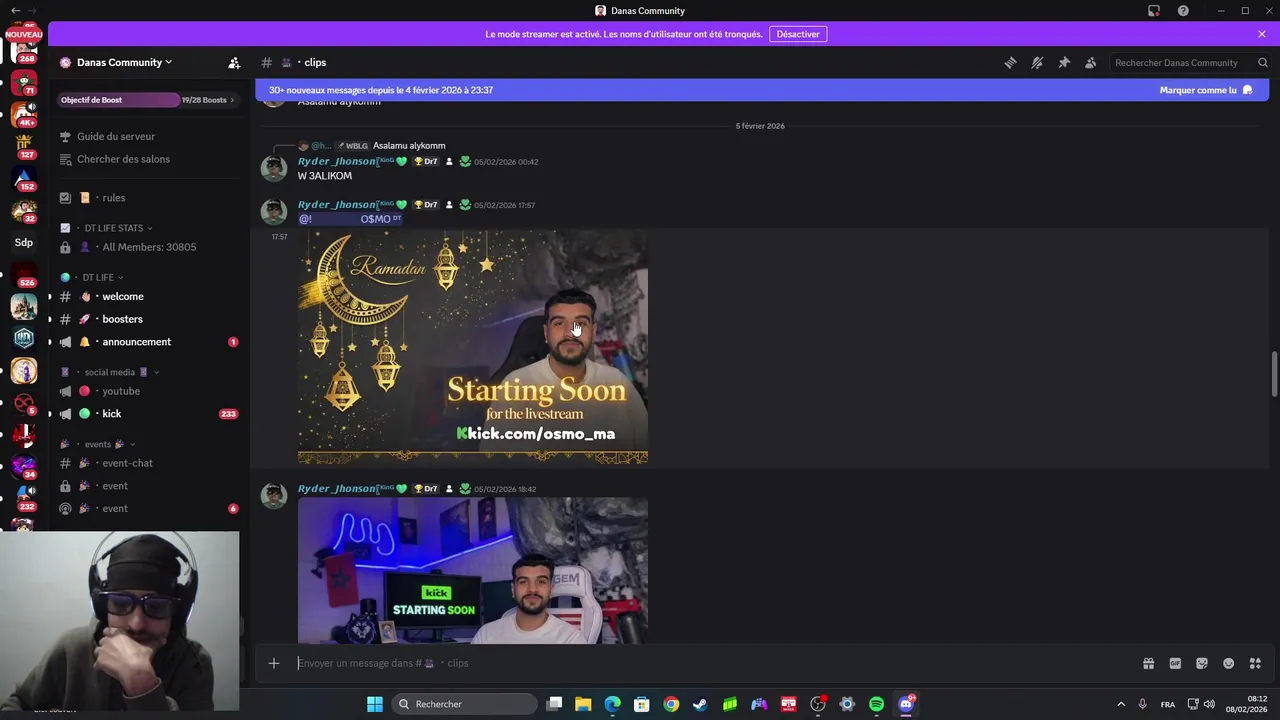
Task: Show hidden tray icons chevron
Action: [1121, 704]
